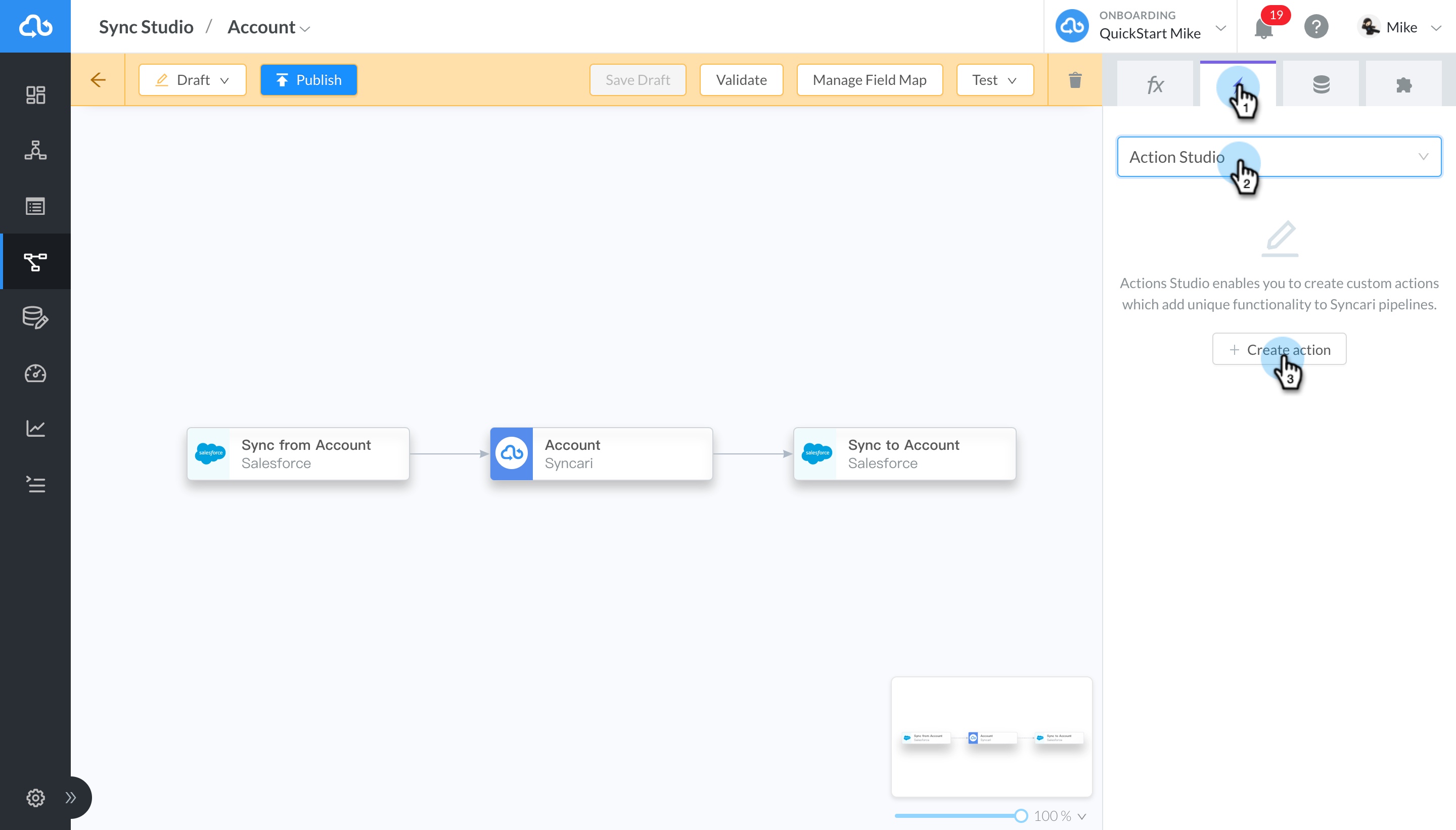The height and width of the screenshot is (830, 1456).
Task: Select the Sync Studio pipeline icon in sidebar
Action: [x=35, y=262]
